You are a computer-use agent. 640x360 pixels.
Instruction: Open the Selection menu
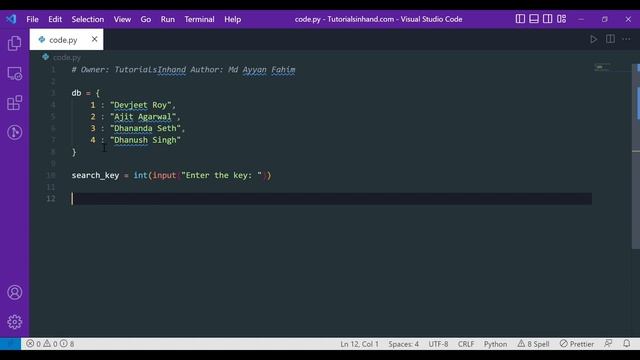88,19
